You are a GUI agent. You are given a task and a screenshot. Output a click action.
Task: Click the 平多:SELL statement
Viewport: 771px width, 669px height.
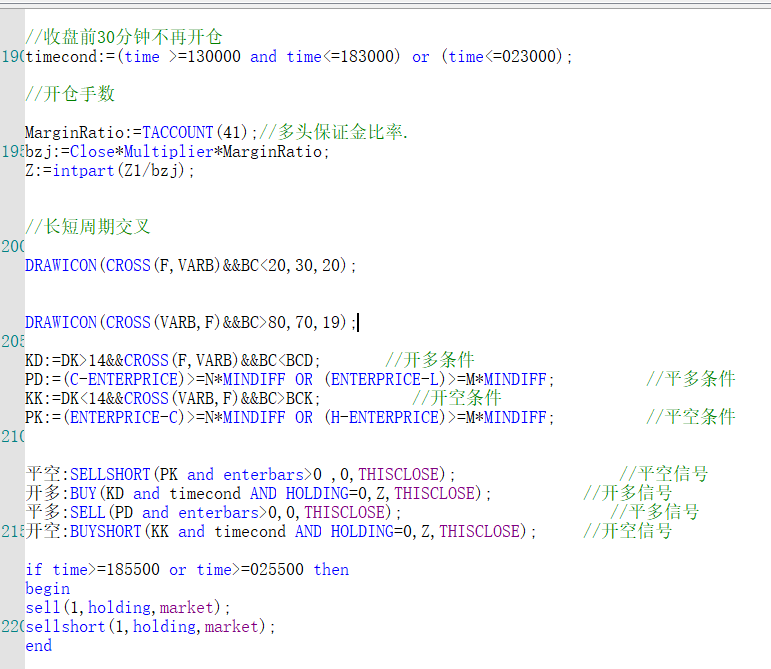(x=213, y=512)
